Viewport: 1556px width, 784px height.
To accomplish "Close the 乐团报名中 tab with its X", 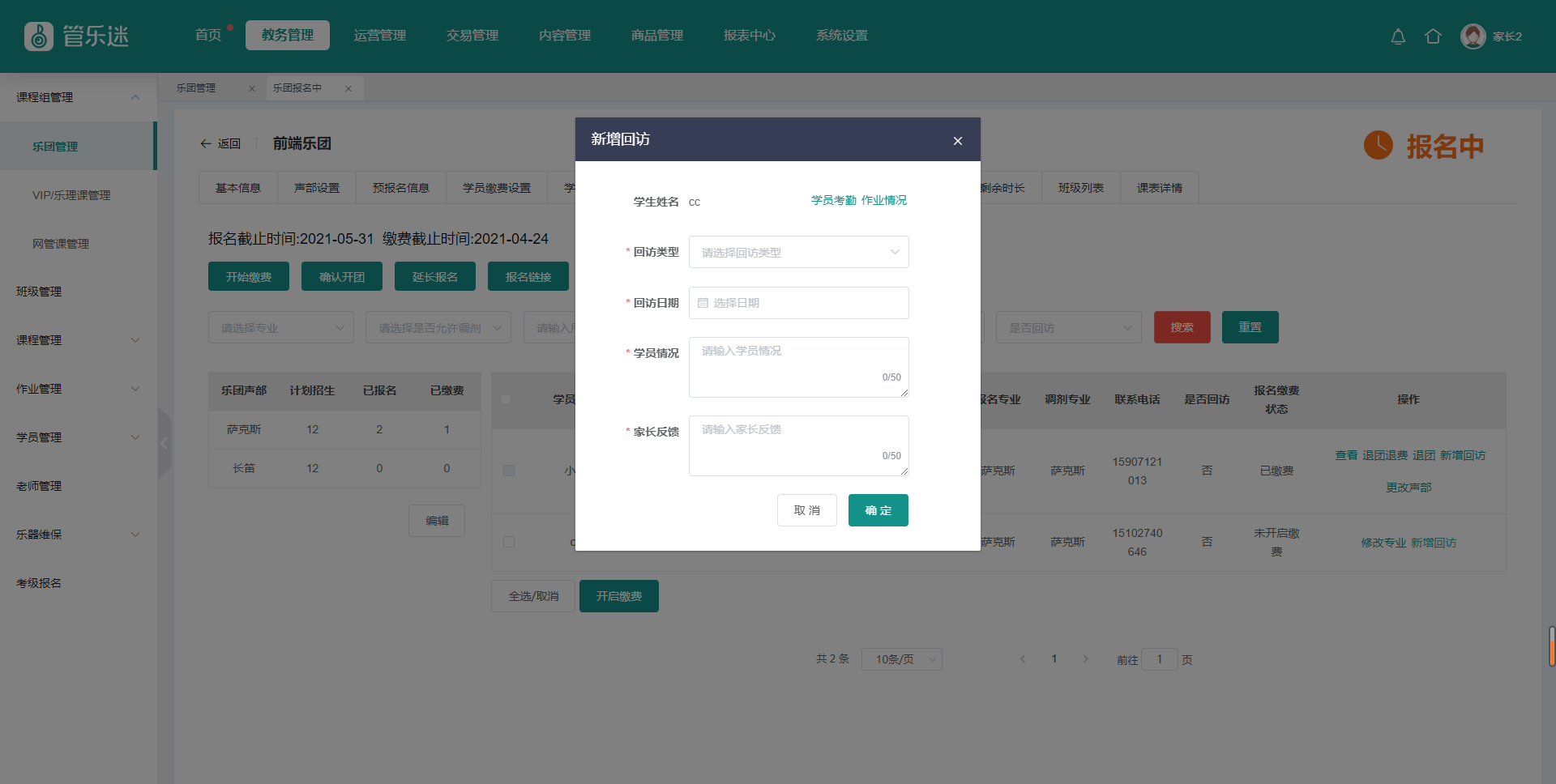I will (348, 89).
